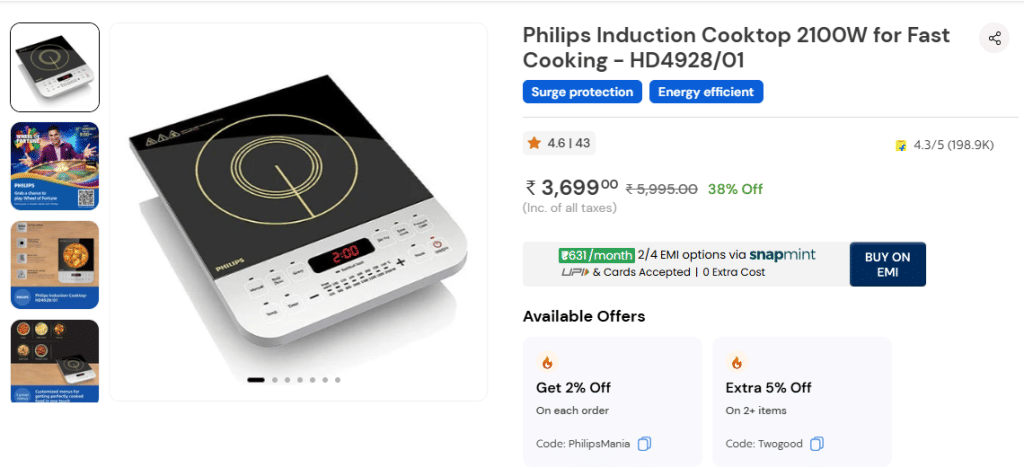View the third product thumbnail

pyautogui.click(x=55, y=264)
